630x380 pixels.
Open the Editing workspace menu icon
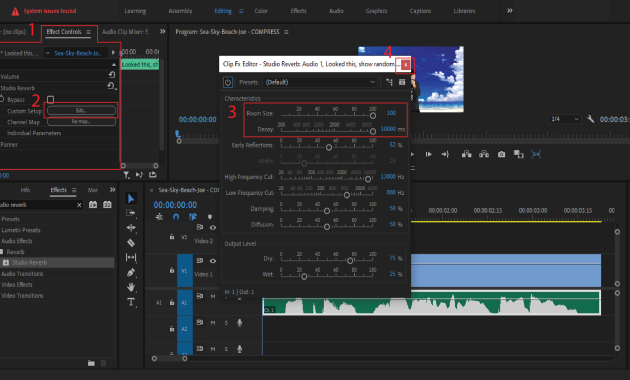click(241, 11)
